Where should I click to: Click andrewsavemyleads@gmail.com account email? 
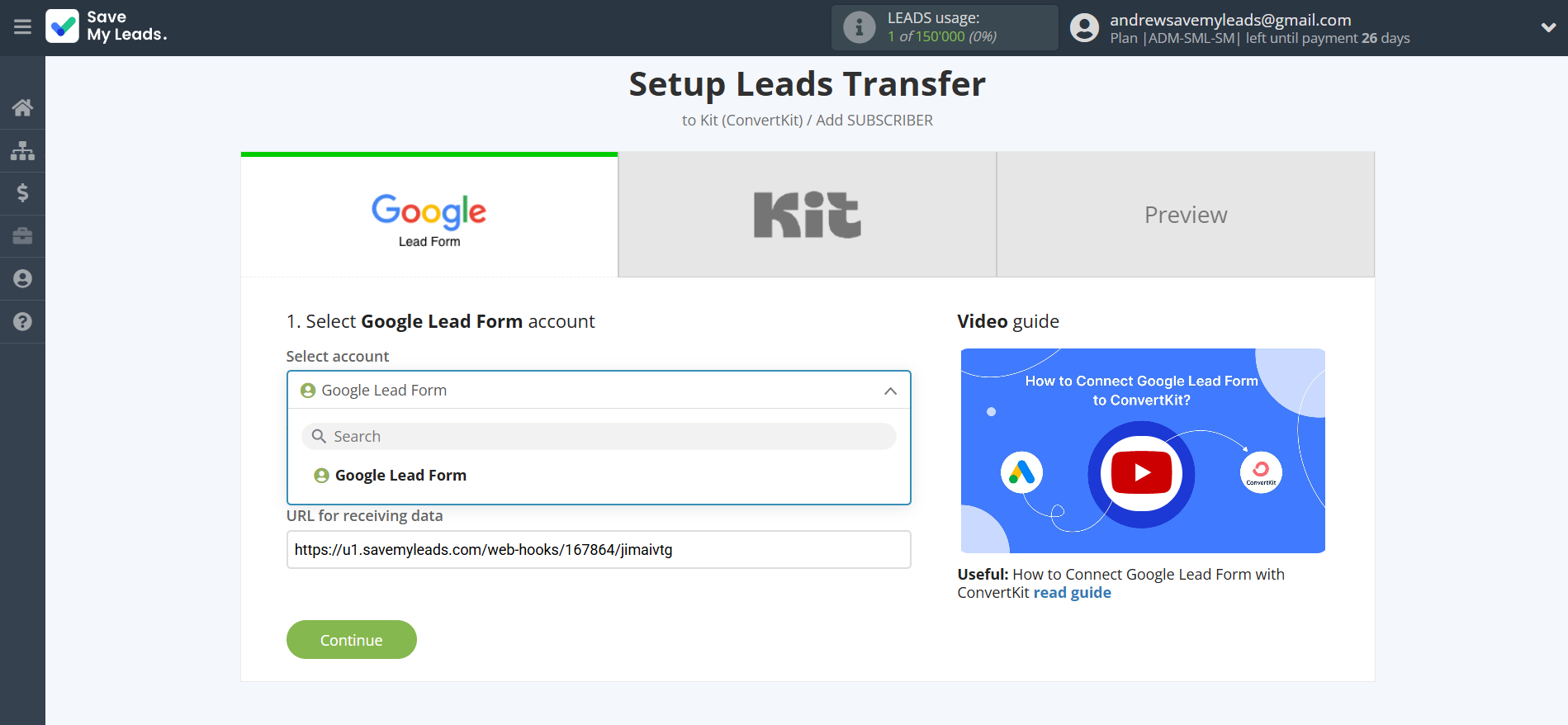[x=1230, y=20]
